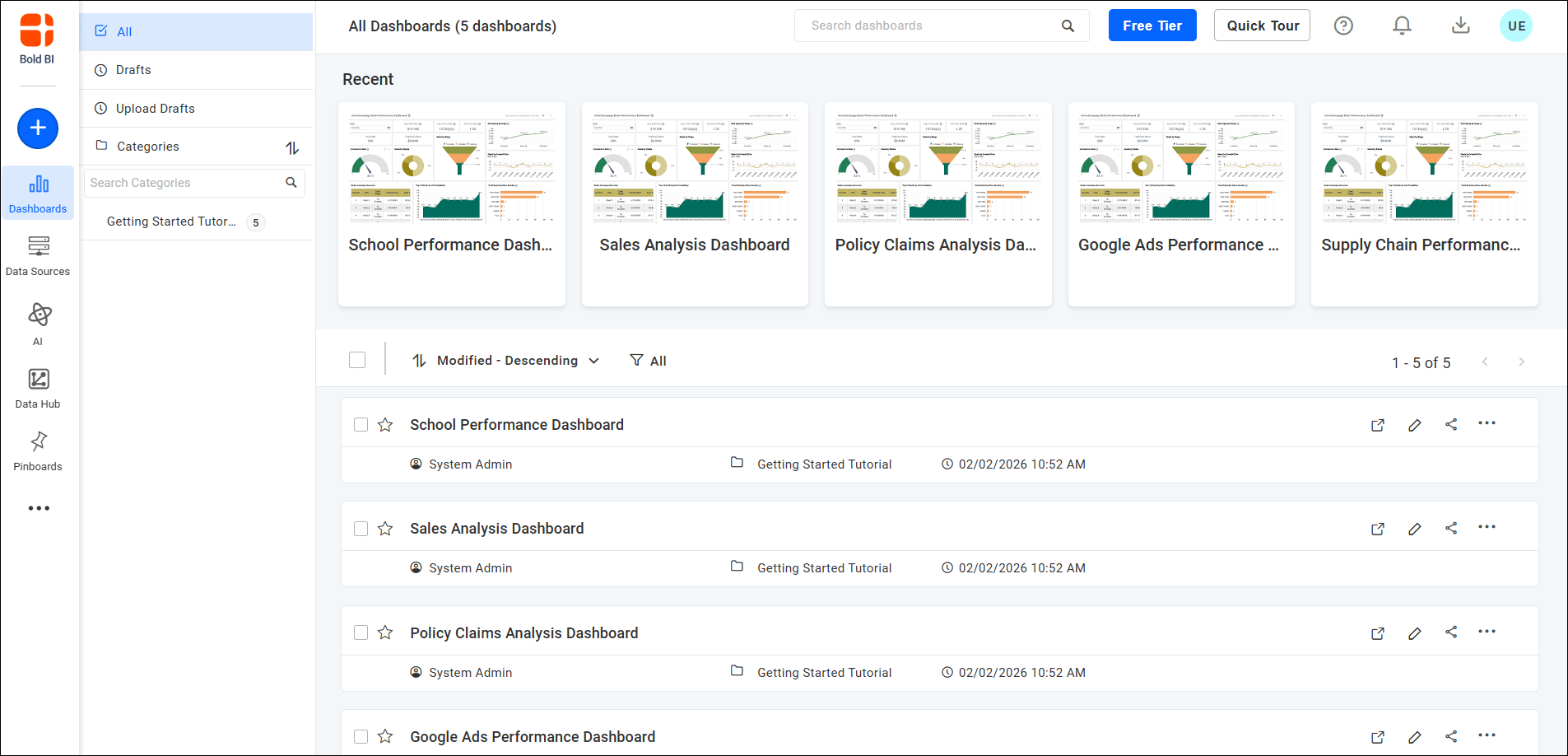The height and width of the screenshot is (756, 1568).
Task: Switch to the Drafts view
Action: click(x=133, y=69)
